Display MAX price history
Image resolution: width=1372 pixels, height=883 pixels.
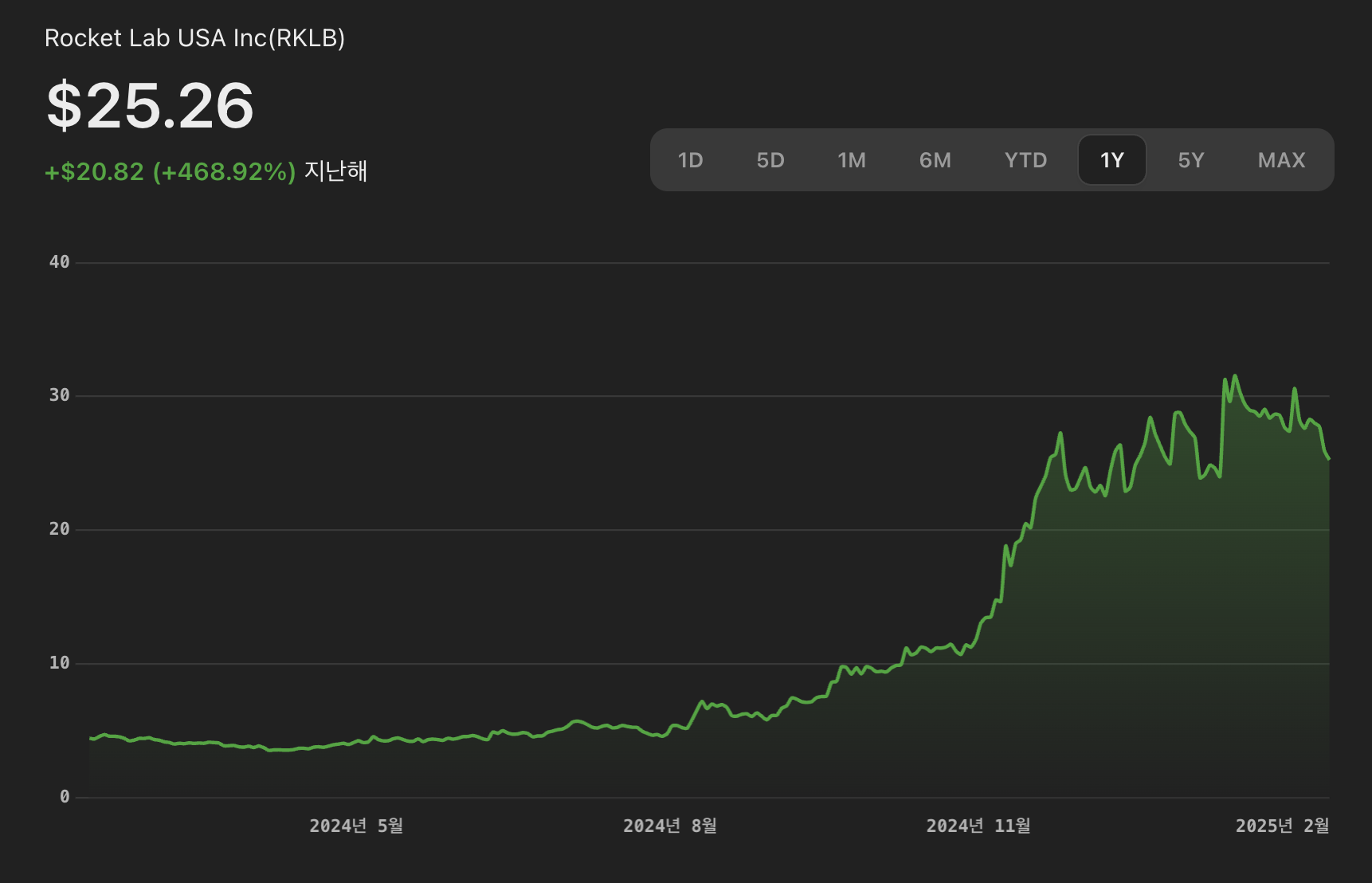point(1281,160)
